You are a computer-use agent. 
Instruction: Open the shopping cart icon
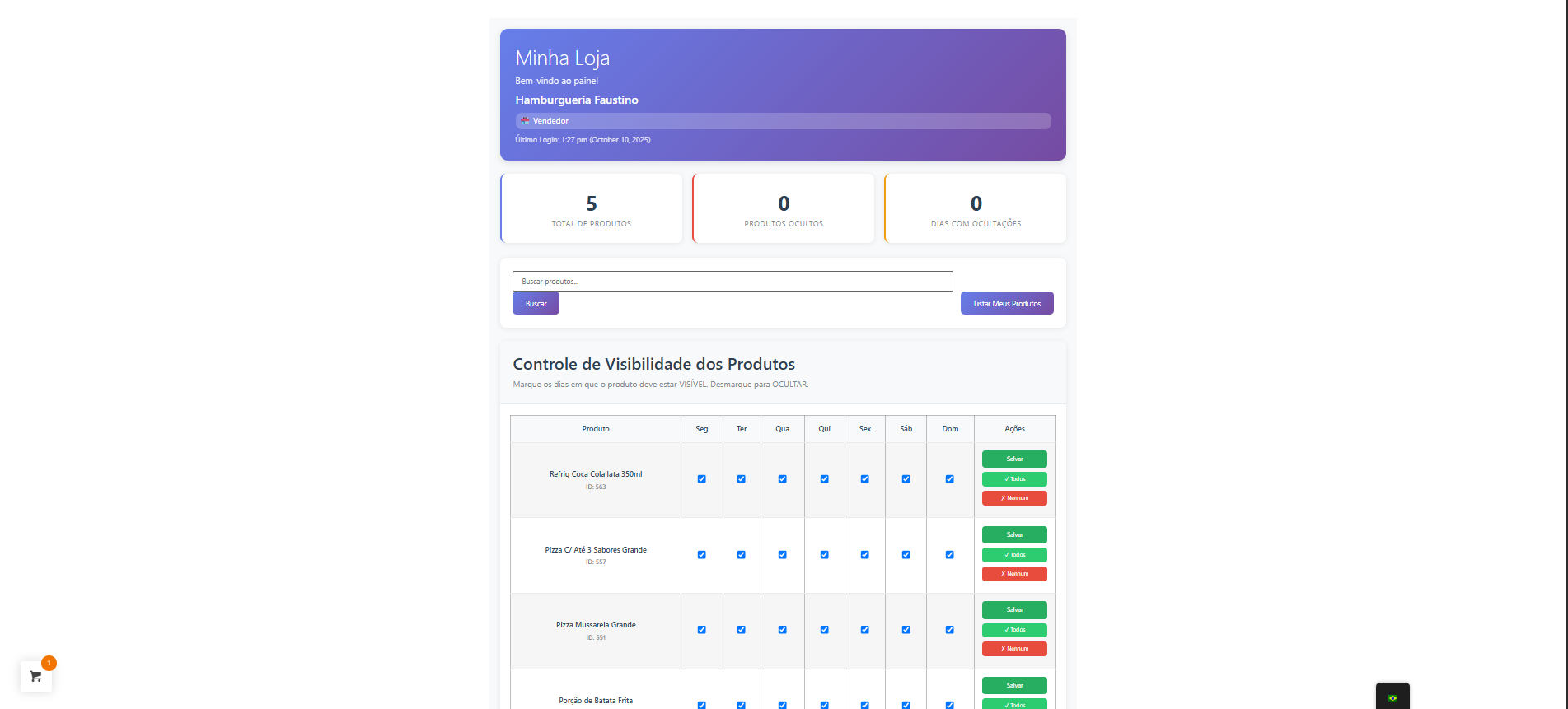[x=35, y=676]
